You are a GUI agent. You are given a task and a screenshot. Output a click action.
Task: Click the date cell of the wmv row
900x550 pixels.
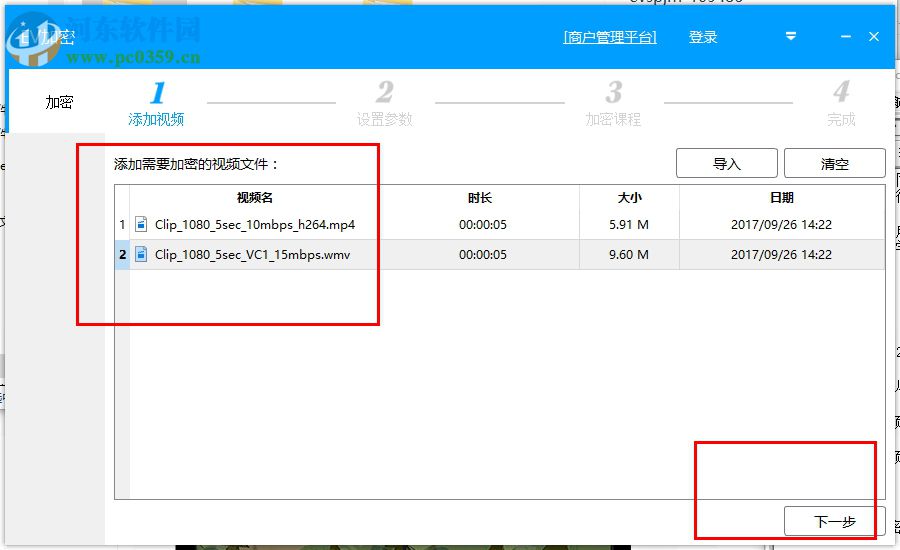781,254
